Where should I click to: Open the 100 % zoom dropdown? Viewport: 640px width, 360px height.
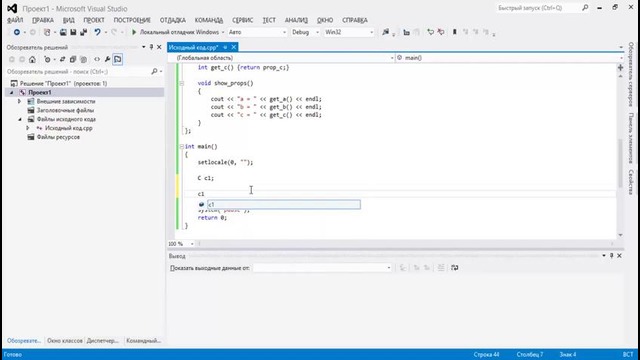[x=192, y=244]
